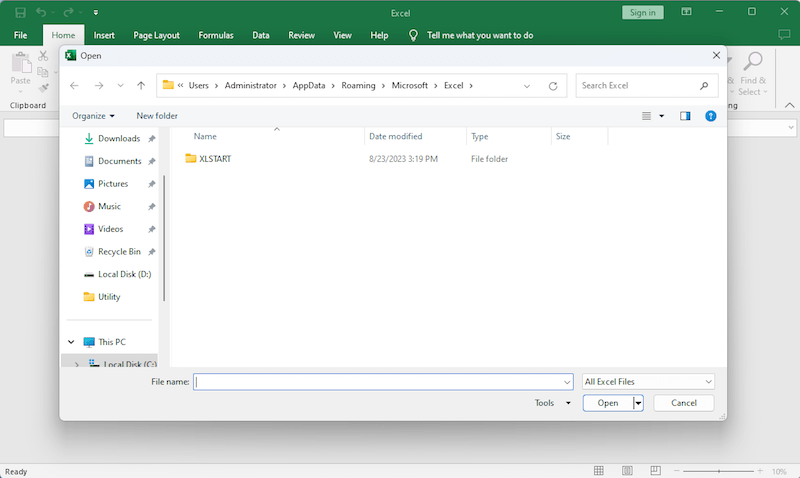
Task: Click the Administrator breadcrumb segment
Action: tap(251, 85)
